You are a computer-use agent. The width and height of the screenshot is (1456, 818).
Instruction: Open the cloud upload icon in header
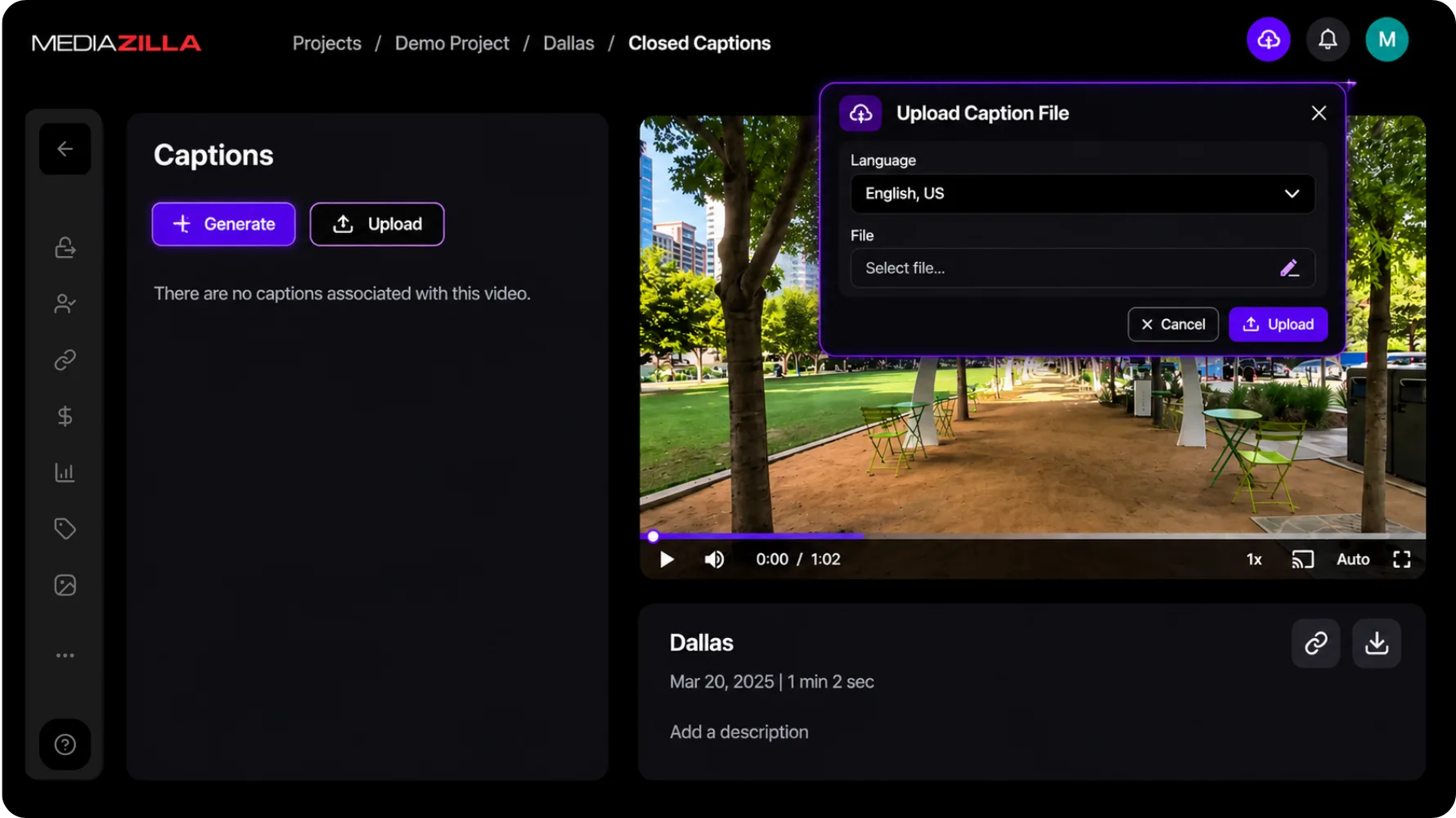pos(1268,39)
